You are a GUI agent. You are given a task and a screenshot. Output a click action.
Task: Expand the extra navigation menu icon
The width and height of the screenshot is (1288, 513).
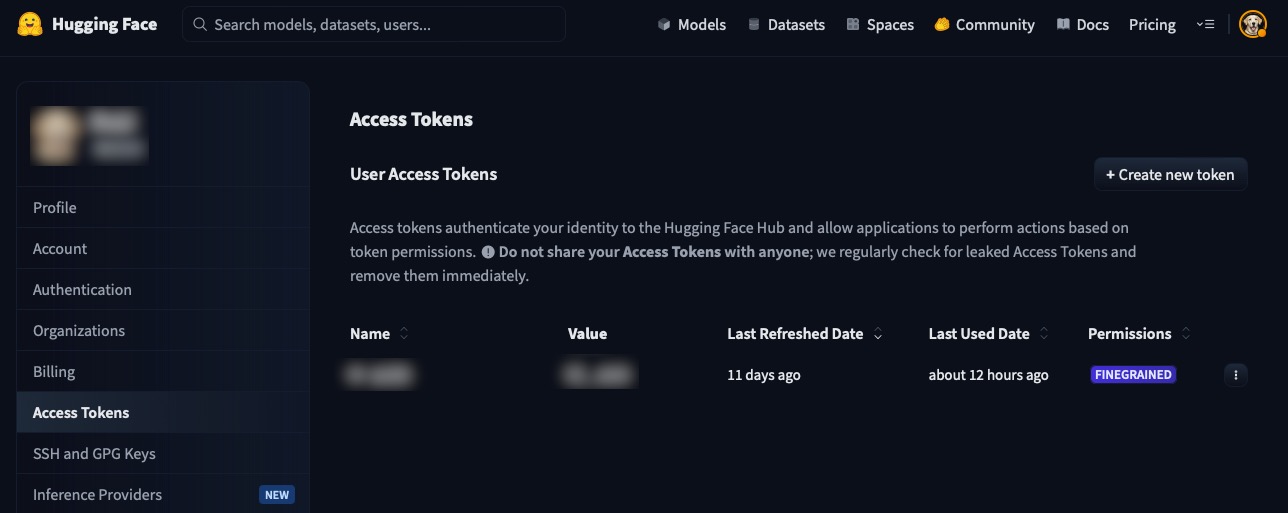click(1205, 24)
